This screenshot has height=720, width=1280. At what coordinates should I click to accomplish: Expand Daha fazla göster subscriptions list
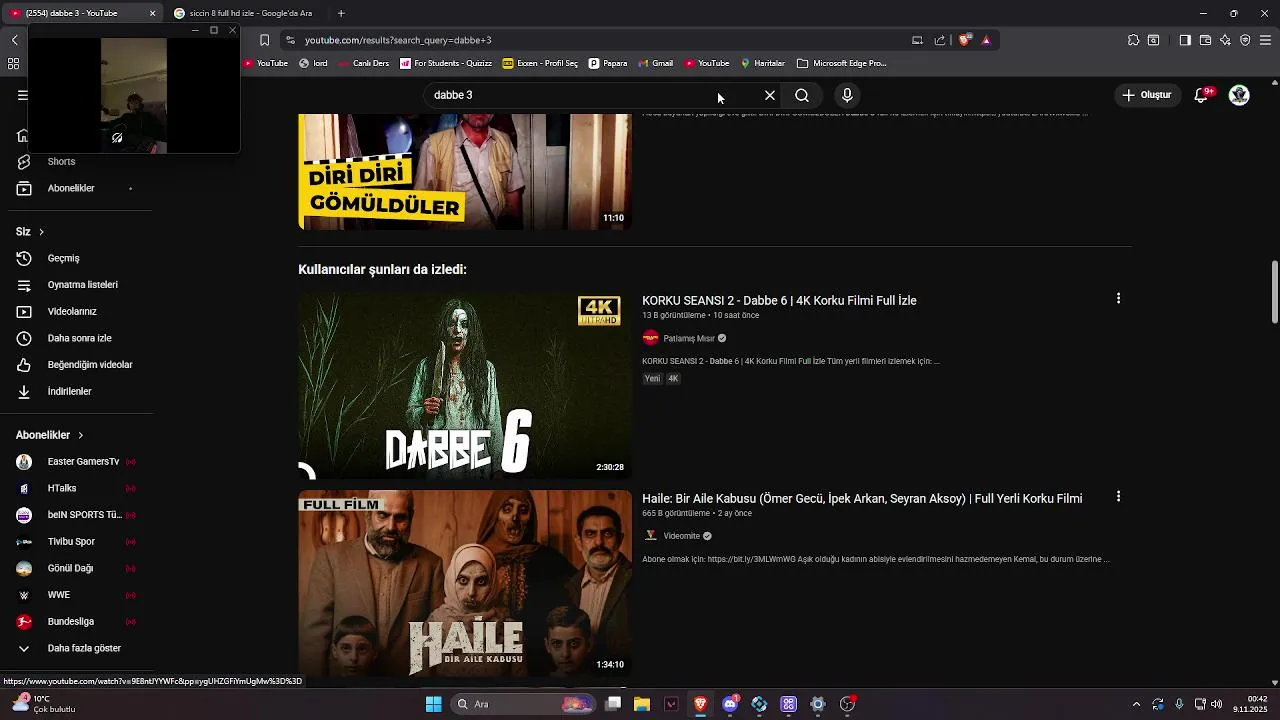[x=84, y=648]
